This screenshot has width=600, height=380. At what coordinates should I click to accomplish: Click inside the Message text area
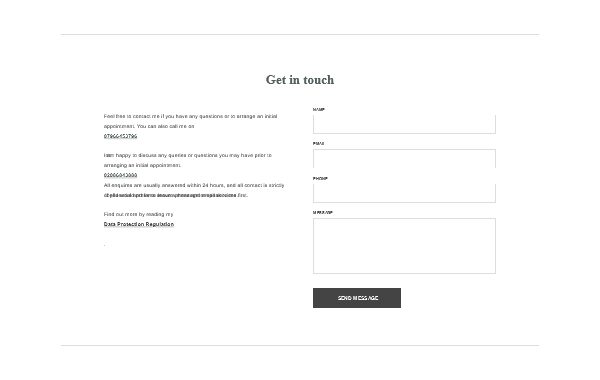pos(404,246)
